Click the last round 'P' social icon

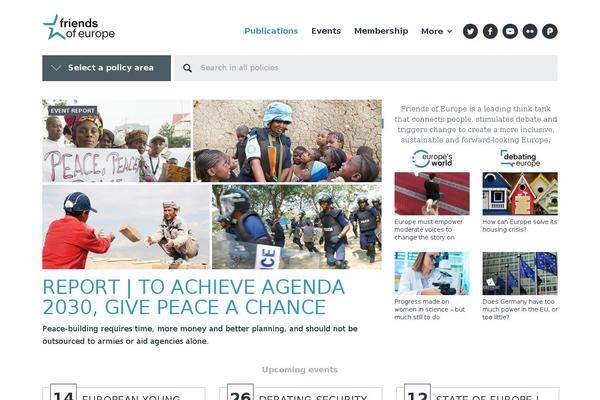pos(549,31)
